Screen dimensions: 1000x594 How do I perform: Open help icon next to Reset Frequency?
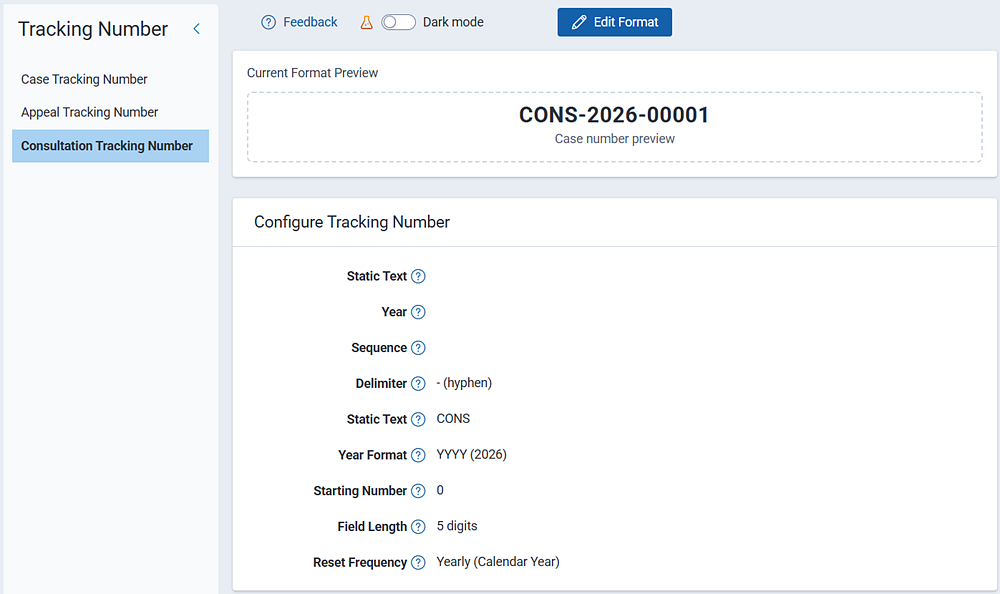(418, 562)
